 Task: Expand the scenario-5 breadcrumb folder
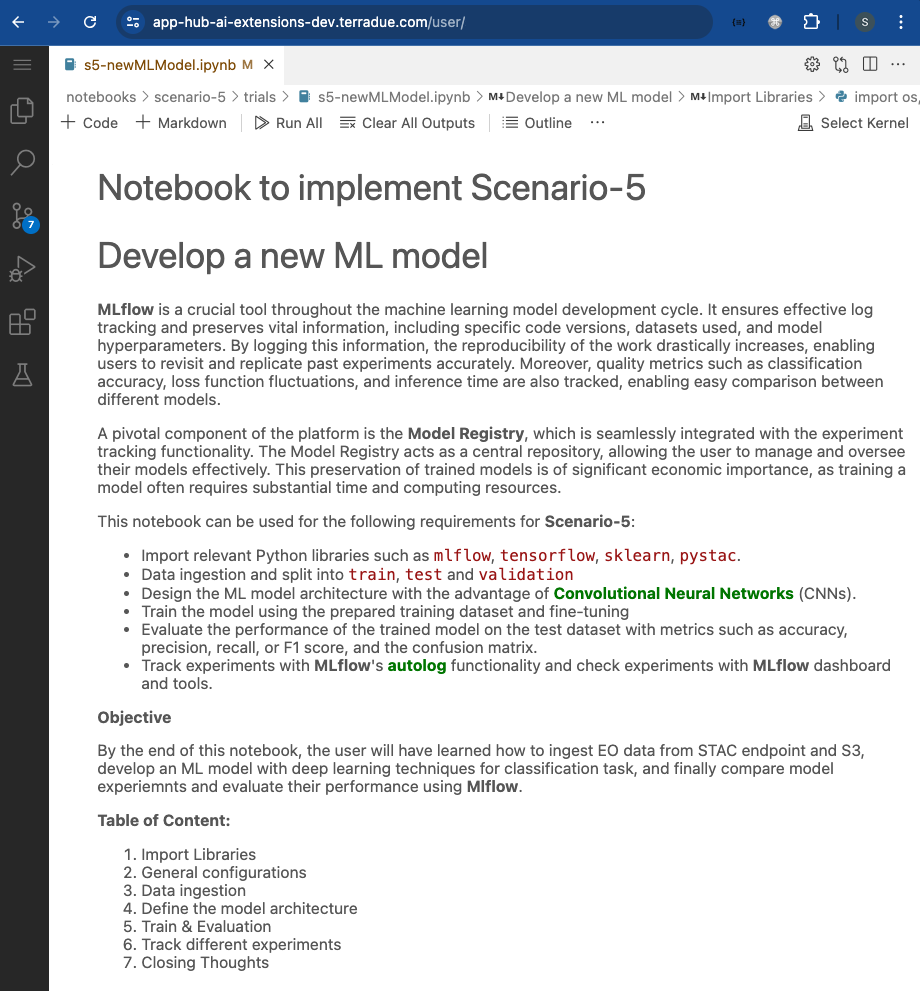(x=198, y=97)
